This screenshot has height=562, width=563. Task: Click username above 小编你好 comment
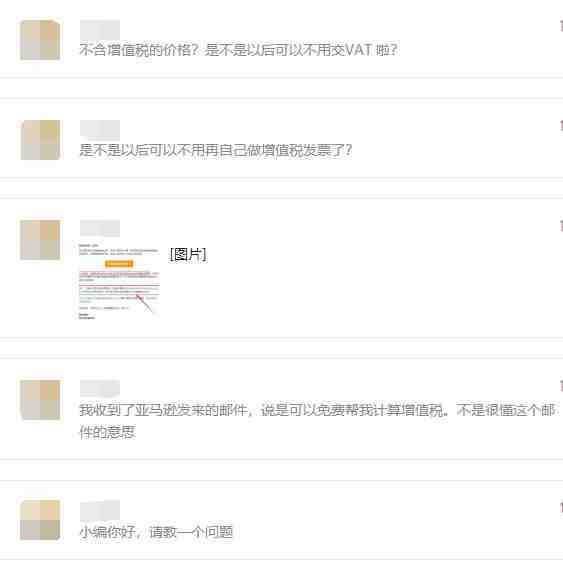pyautogui.click(x=100, y=510)
